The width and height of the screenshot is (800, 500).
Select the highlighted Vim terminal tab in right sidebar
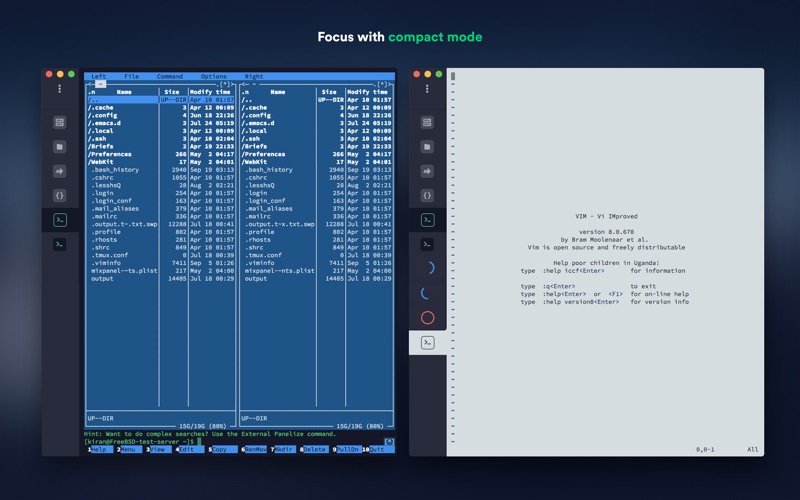tap(427, 343)
